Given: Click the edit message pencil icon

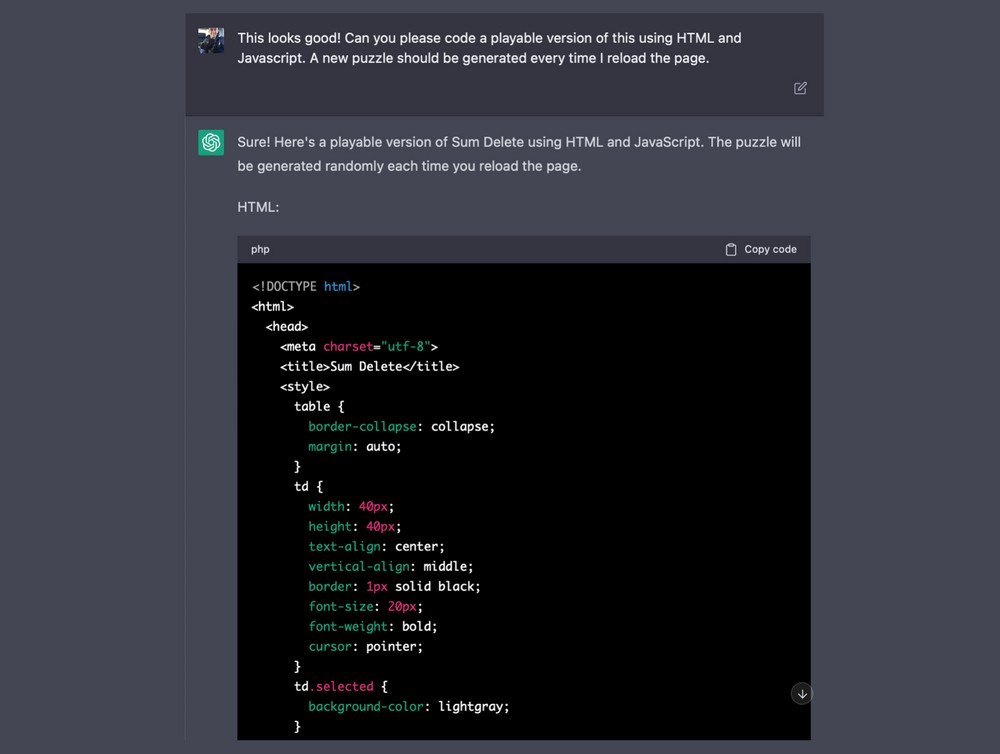Looking at the screenshot, I should 800,88.
